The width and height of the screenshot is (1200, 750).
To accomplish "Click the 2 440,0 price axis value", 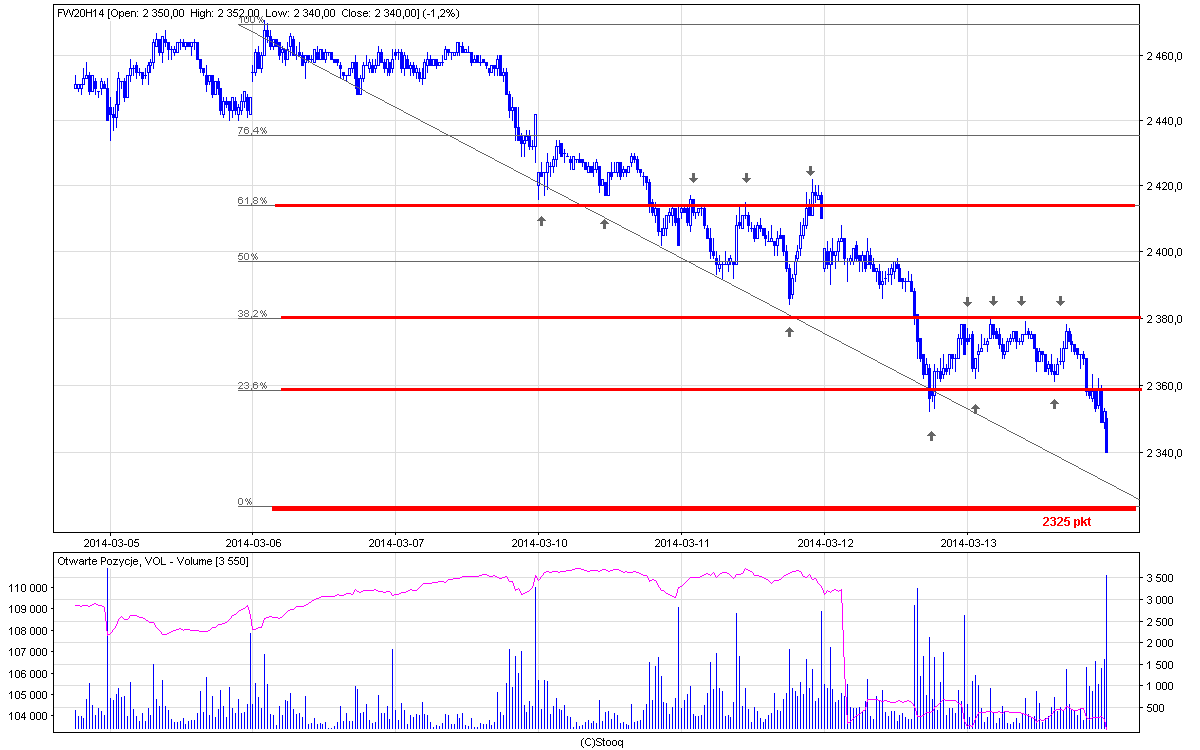I will point(1166,121).
